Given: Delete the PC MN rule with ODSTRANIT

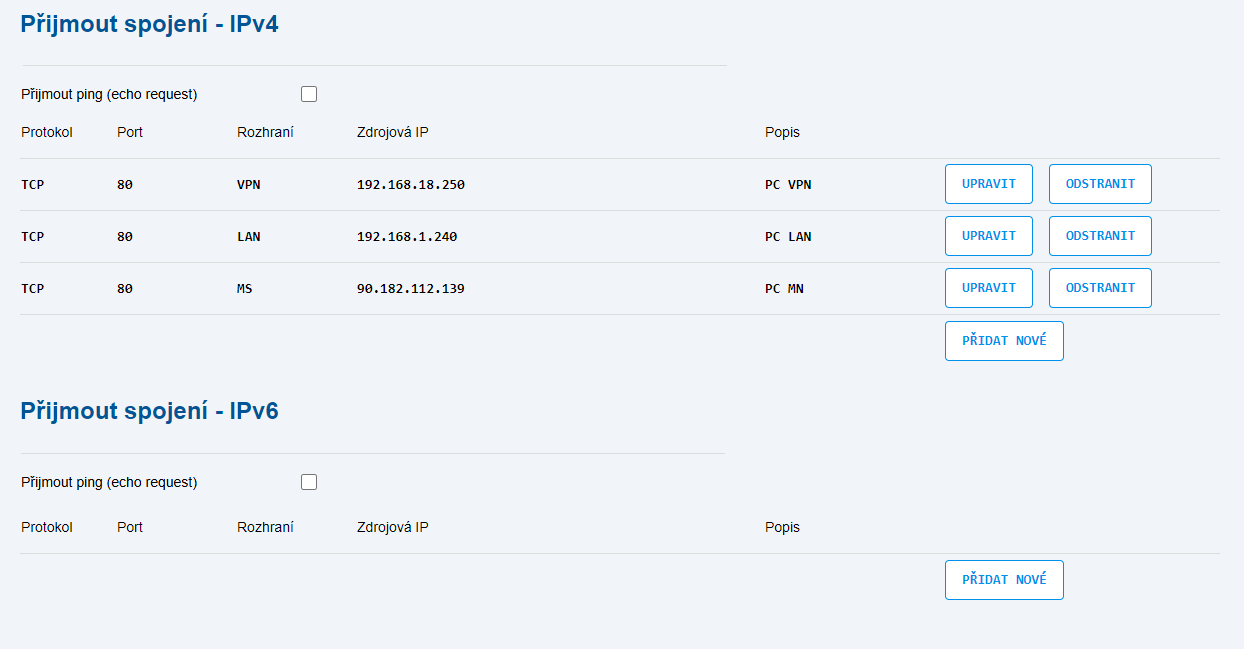Looking at the screenshot, I should [1100, 288].
